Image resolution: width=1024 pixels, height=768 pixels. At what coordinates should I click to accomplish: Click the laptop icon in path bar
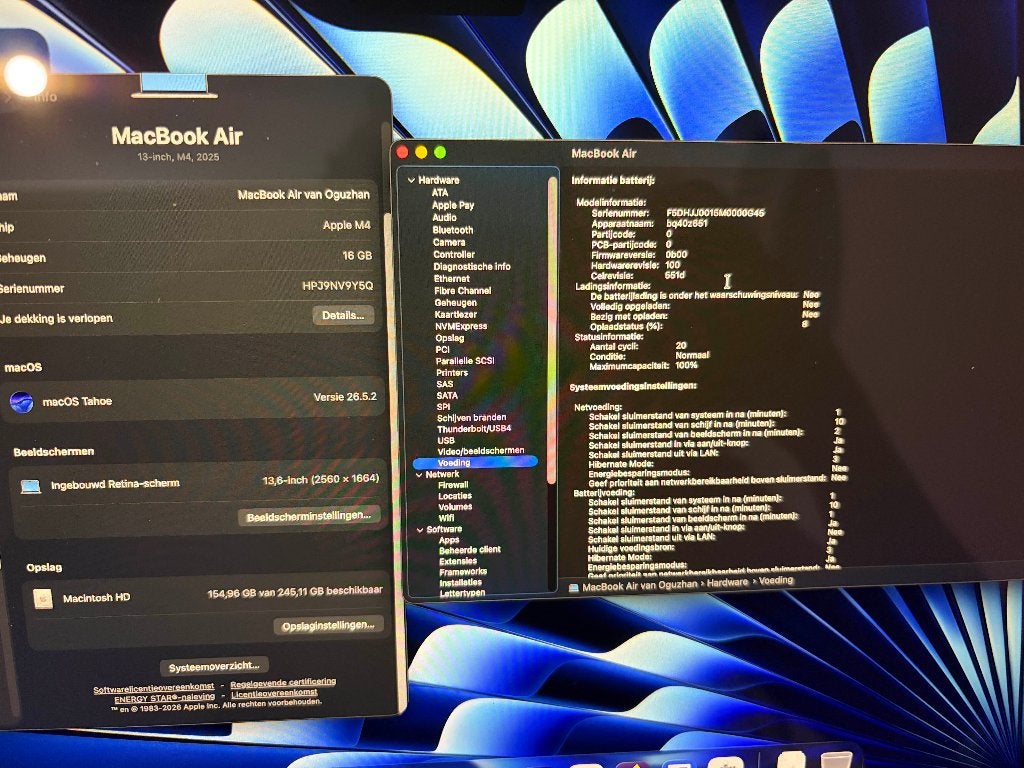coord(573,588)
